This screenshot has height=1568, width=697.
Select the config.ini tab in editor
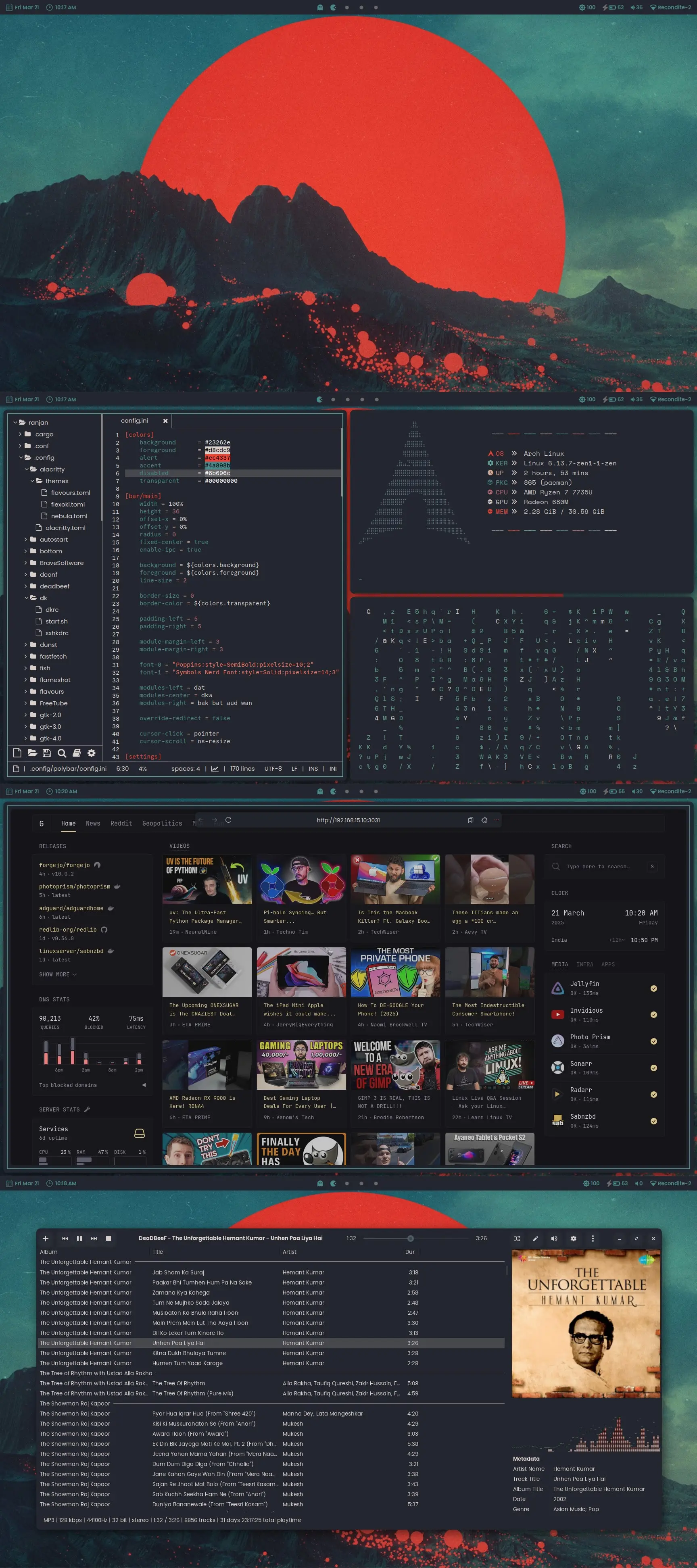(x=135, y=421)
